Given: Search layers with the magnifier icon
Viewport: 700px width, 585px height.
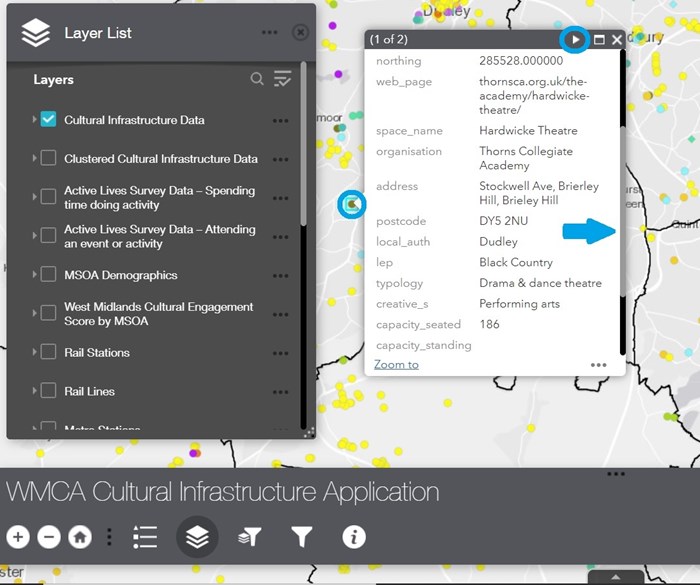Looking at the screenshot, I should 257,79.
